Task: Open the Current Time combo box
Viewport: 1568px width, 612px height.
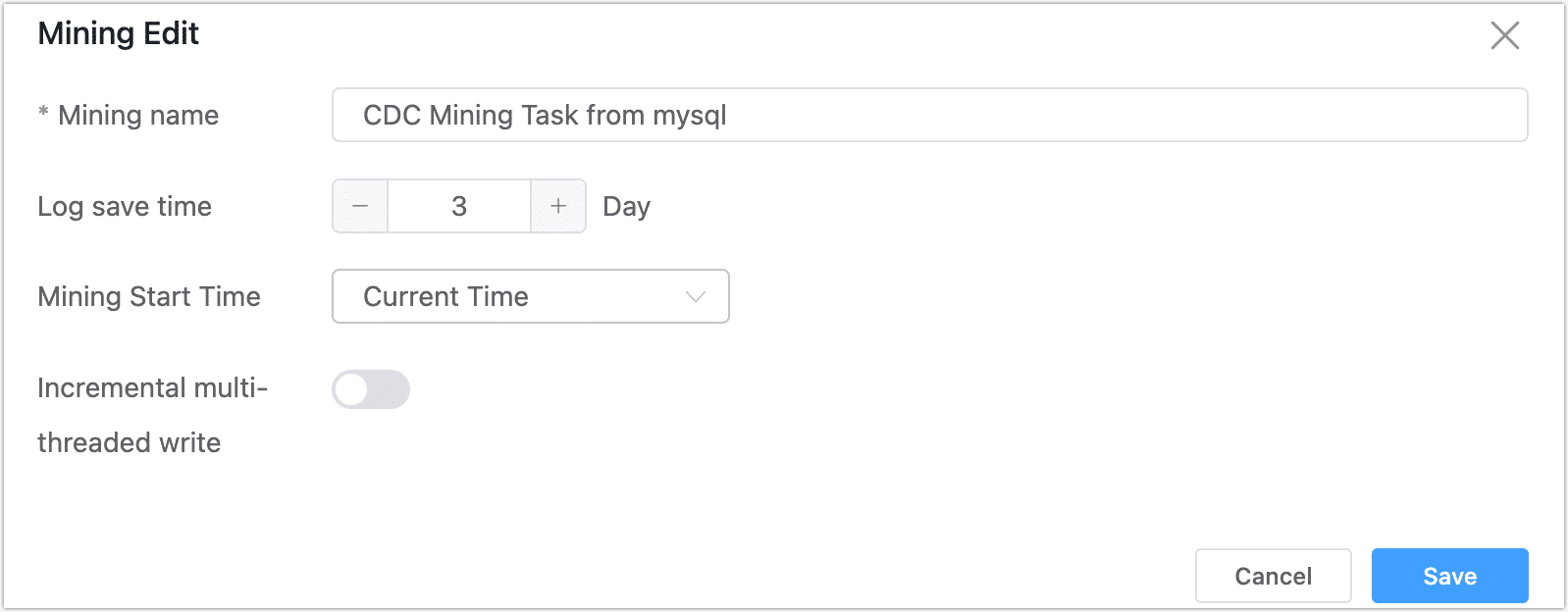Action: tap(530, 296)
